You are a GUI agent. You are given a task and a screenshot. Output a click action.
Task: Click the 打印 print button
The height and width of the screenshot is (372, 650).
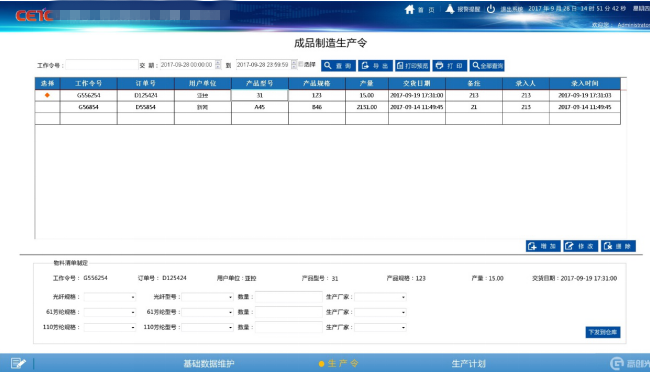(450, 66)
